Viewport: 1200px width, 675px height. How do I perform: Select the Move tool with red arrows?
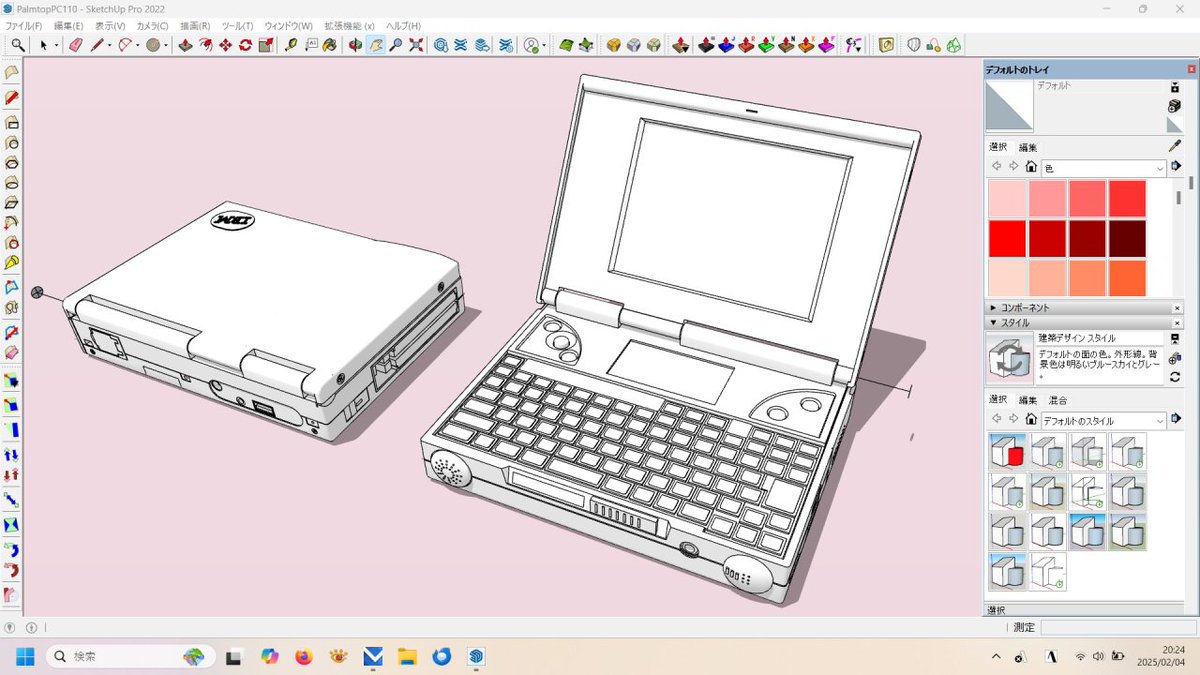[x=225, y=45]
